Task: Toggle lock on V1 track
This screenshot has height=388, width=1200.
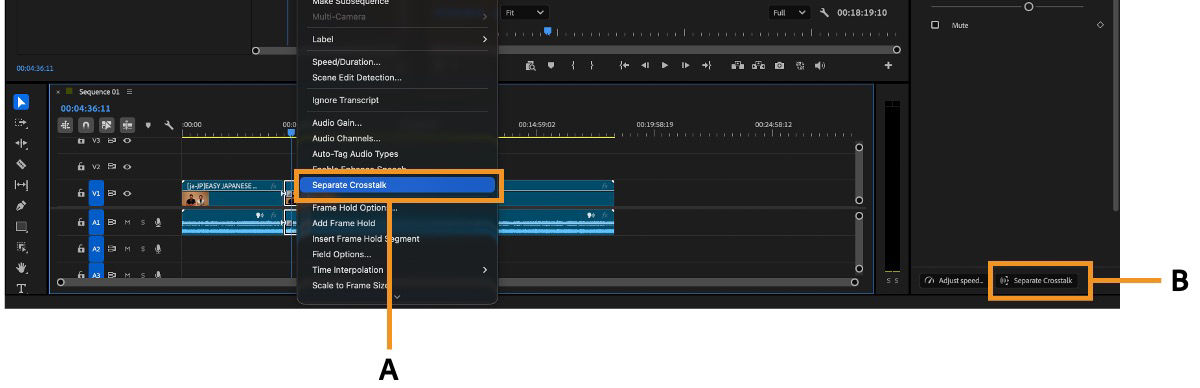Action: click(80, 192)
